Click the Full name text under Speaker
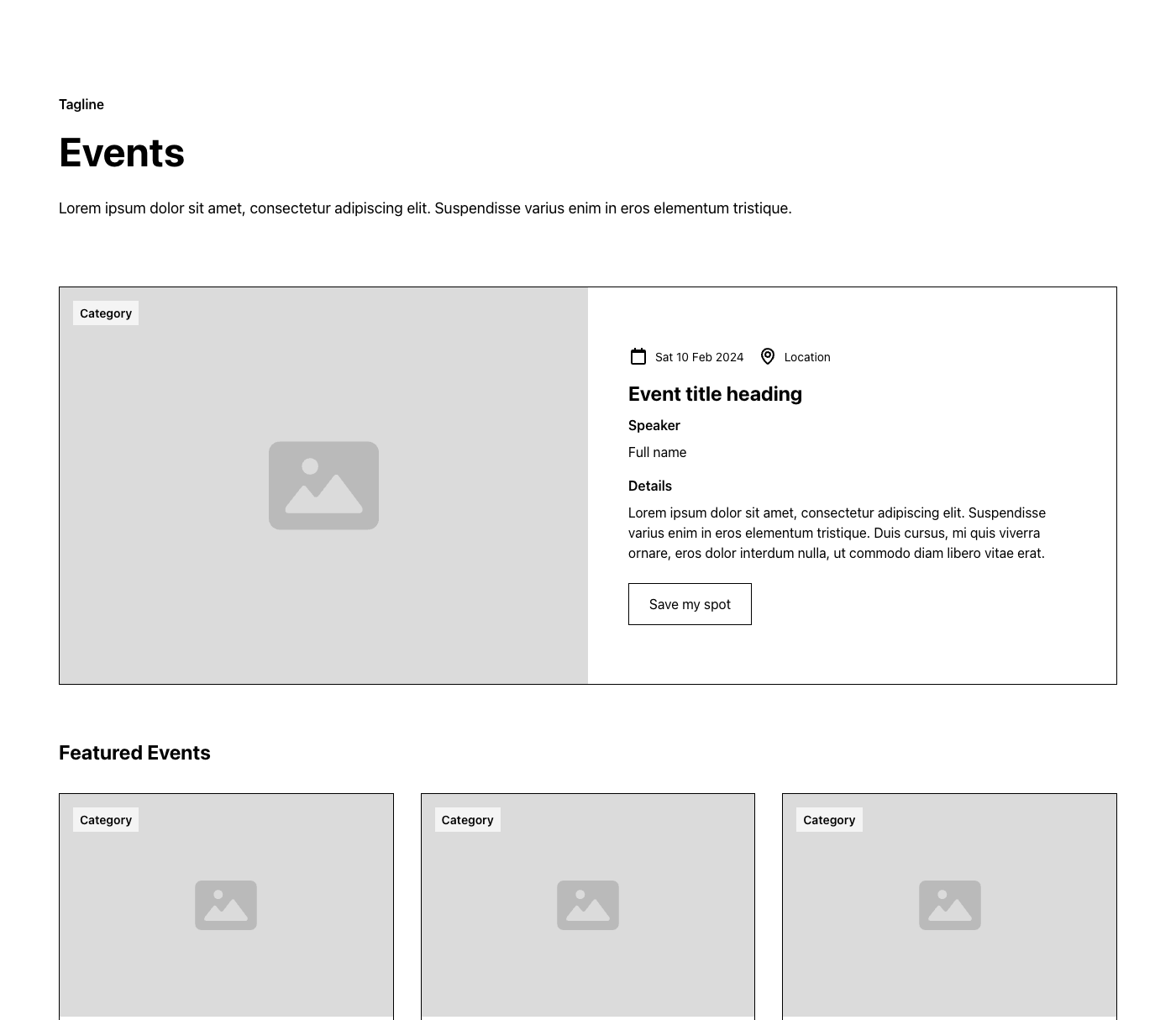This screenshot has height=1020, width=1176. [x=657, y=452]
